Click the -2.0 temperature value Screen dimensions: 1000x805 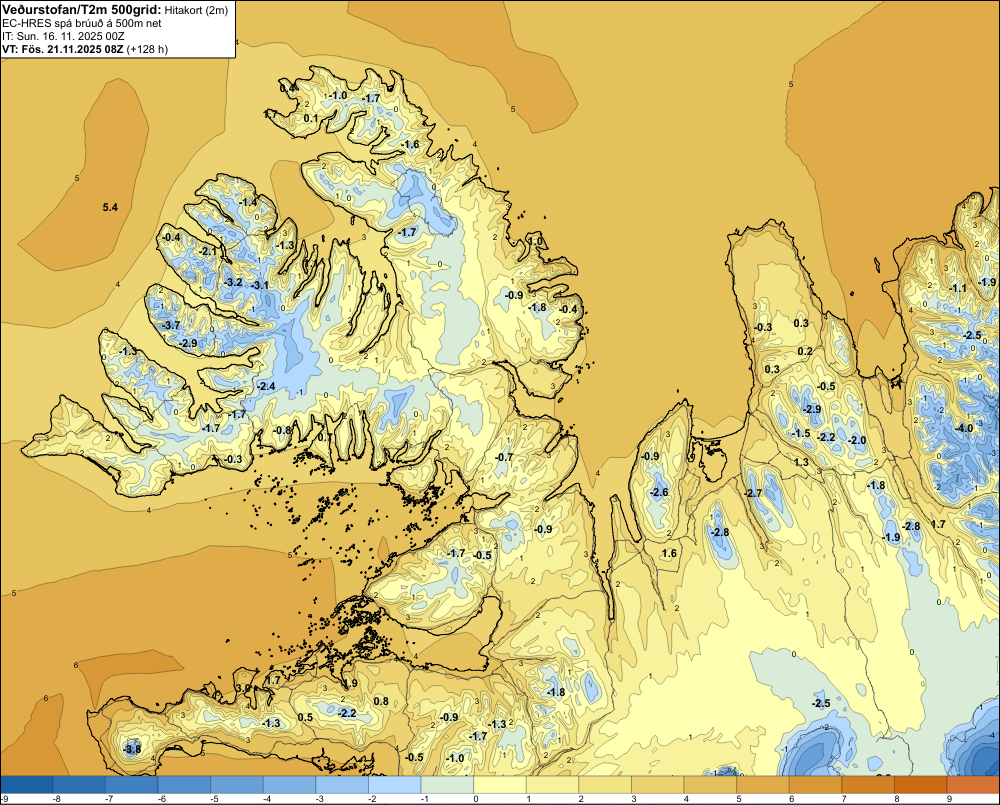pyautogui.click(x=857, y=440)
